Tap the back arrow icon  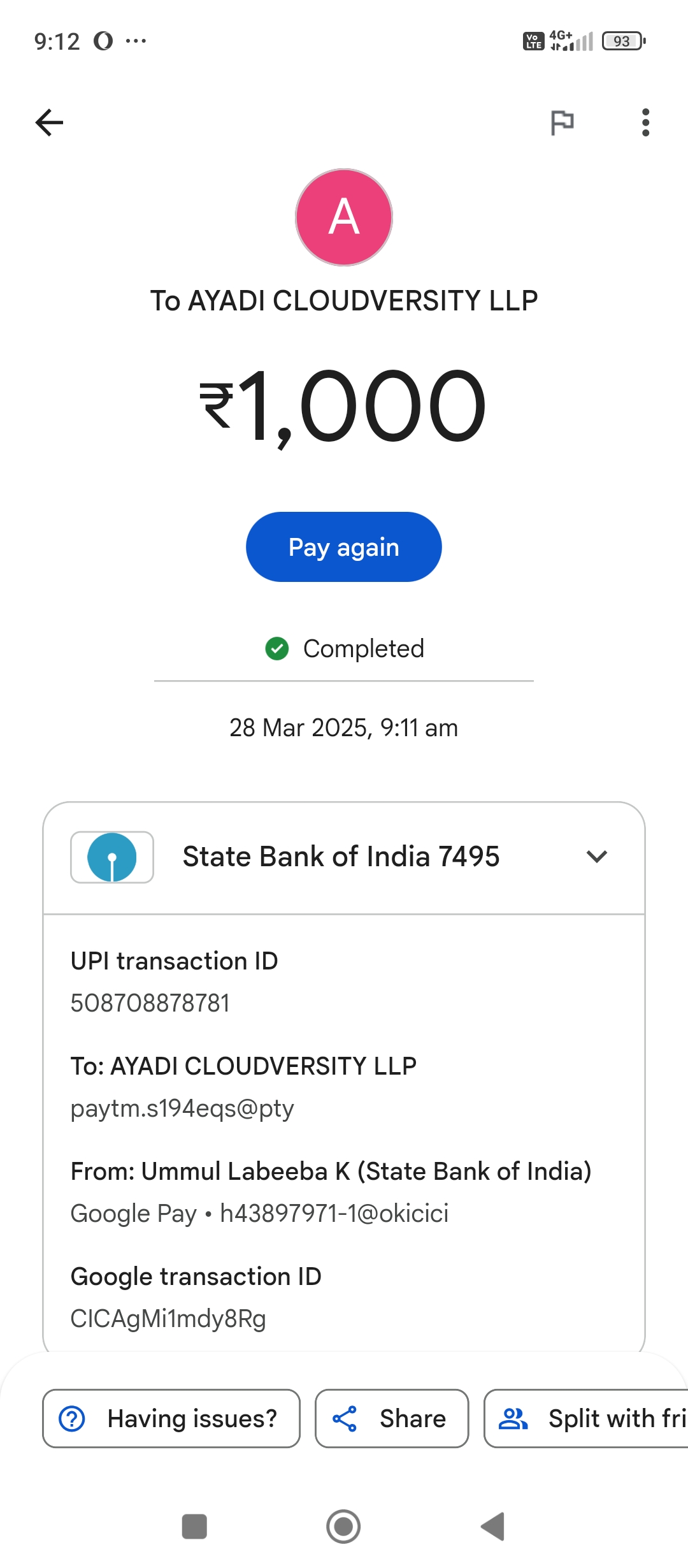point(49,122)
